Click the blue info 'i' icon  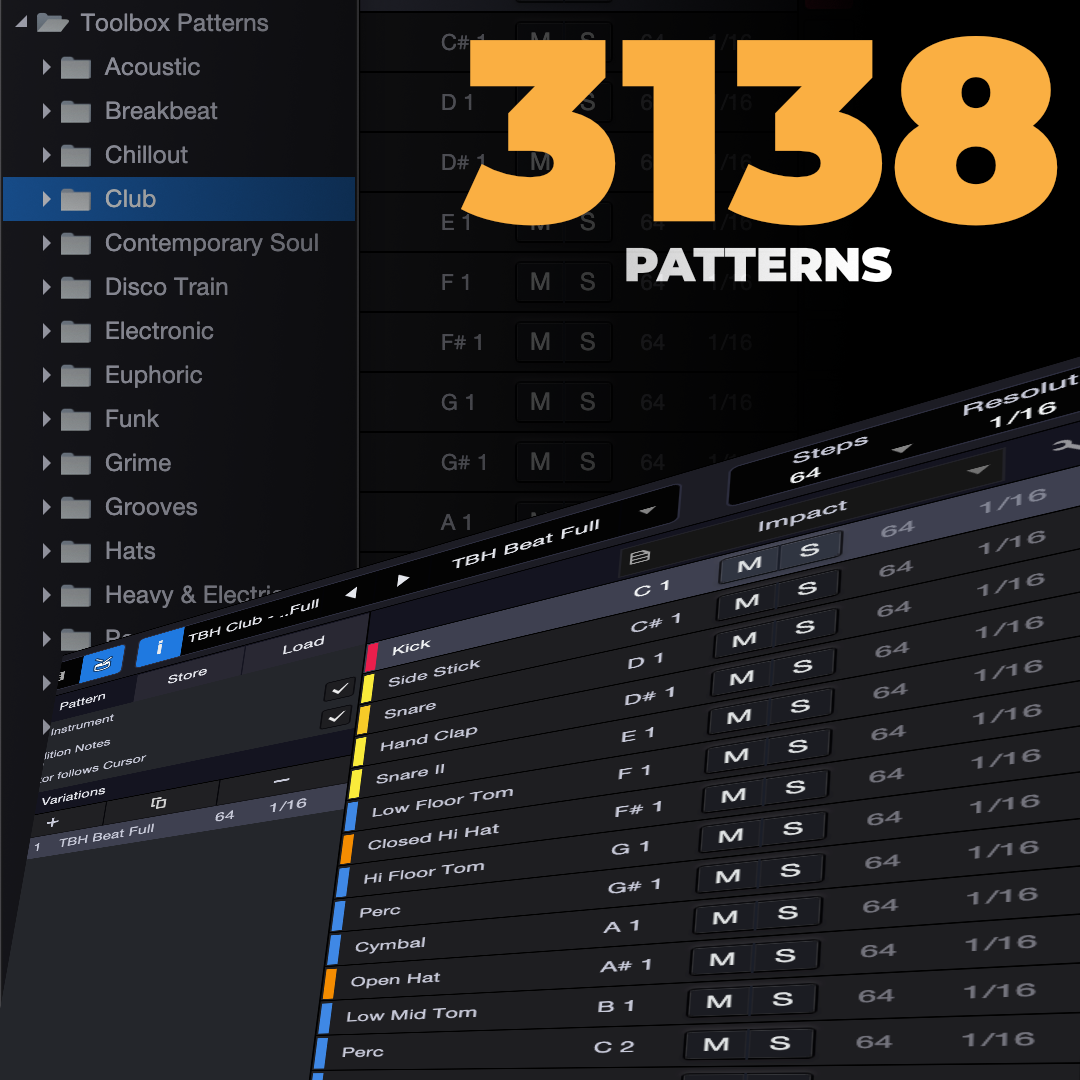(x=159, y=648)
